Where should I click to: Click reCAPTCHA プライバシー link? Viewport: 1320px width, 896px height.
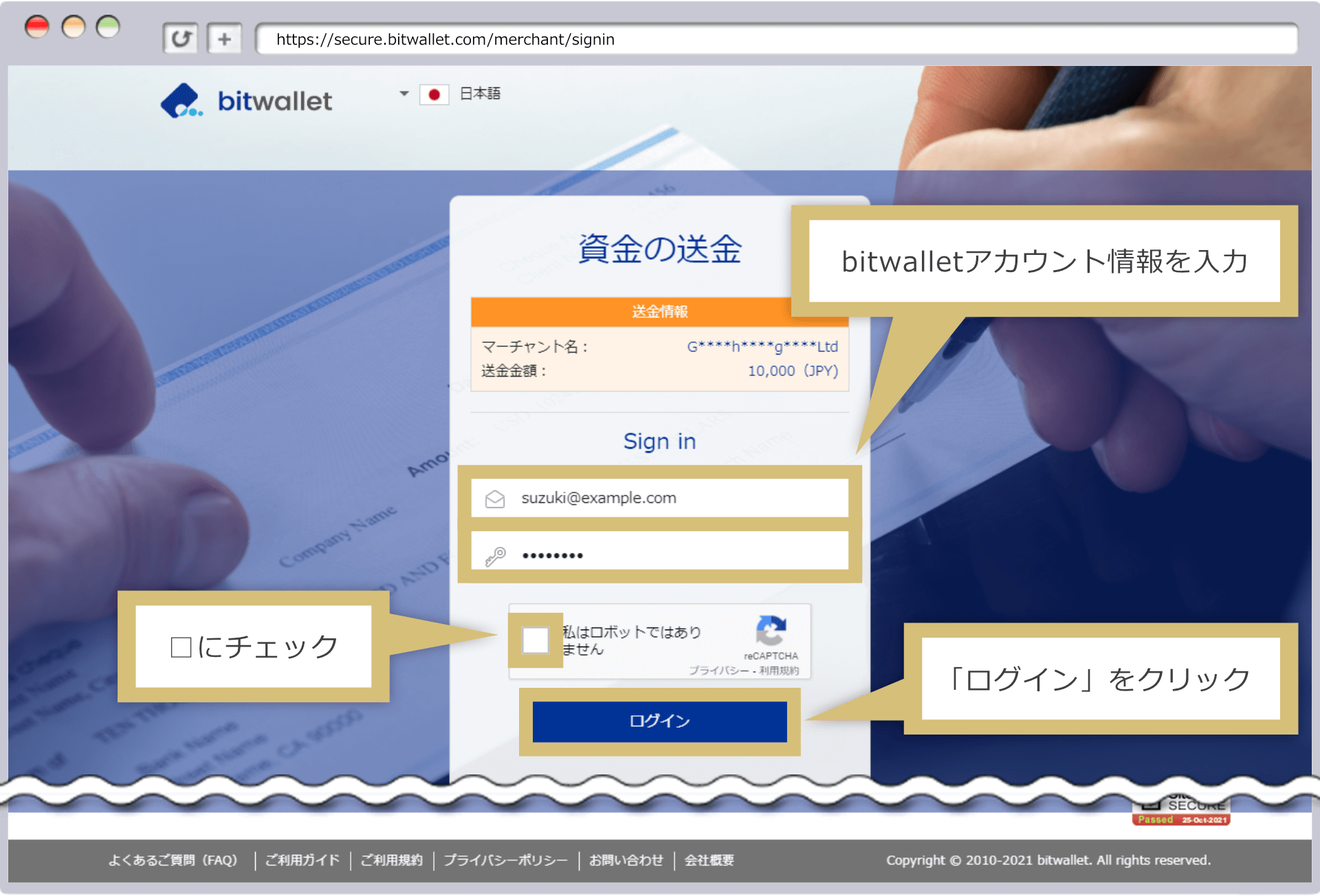[719, 670]
